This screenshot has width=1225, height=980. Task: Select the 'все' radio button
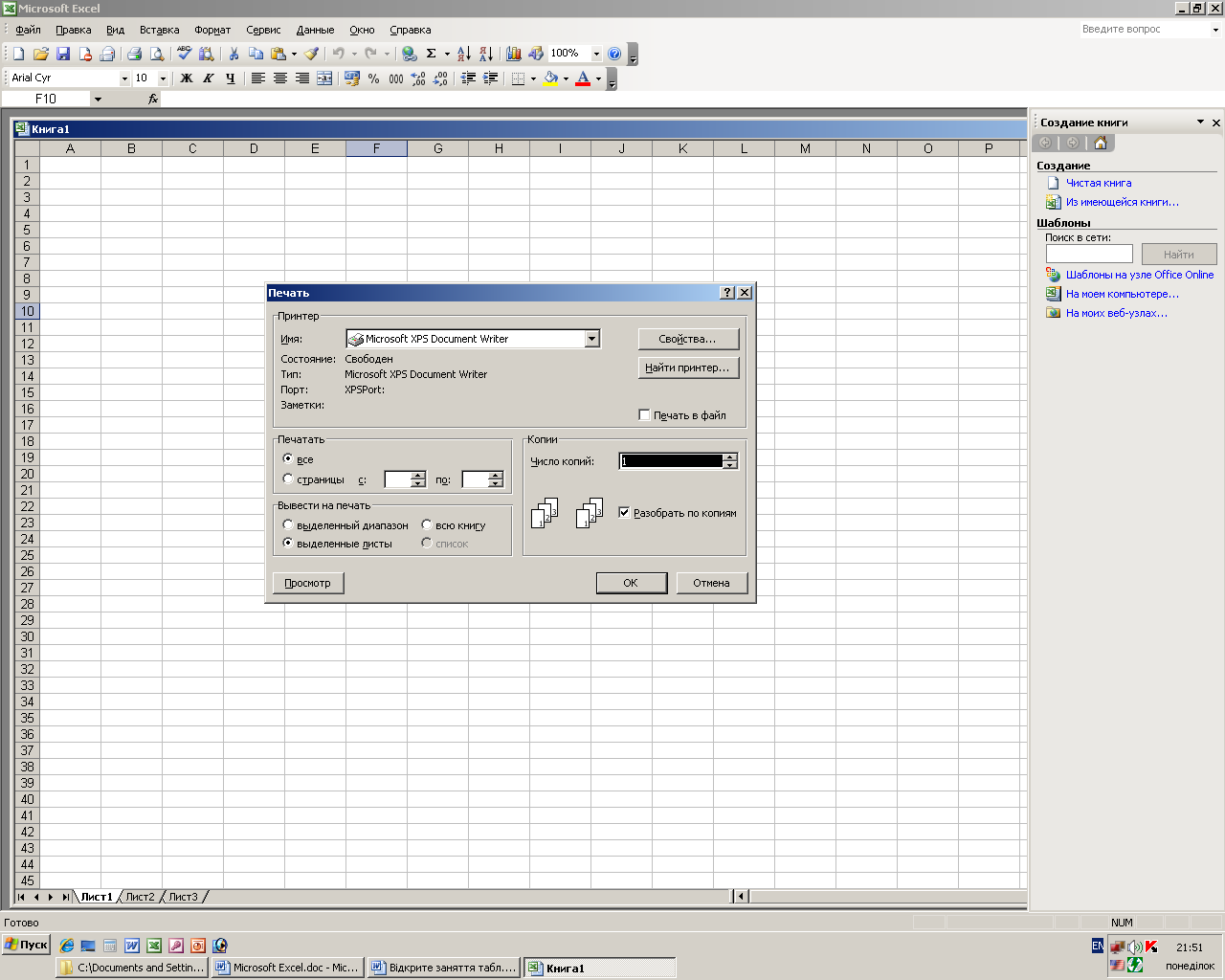pos(288,459)
